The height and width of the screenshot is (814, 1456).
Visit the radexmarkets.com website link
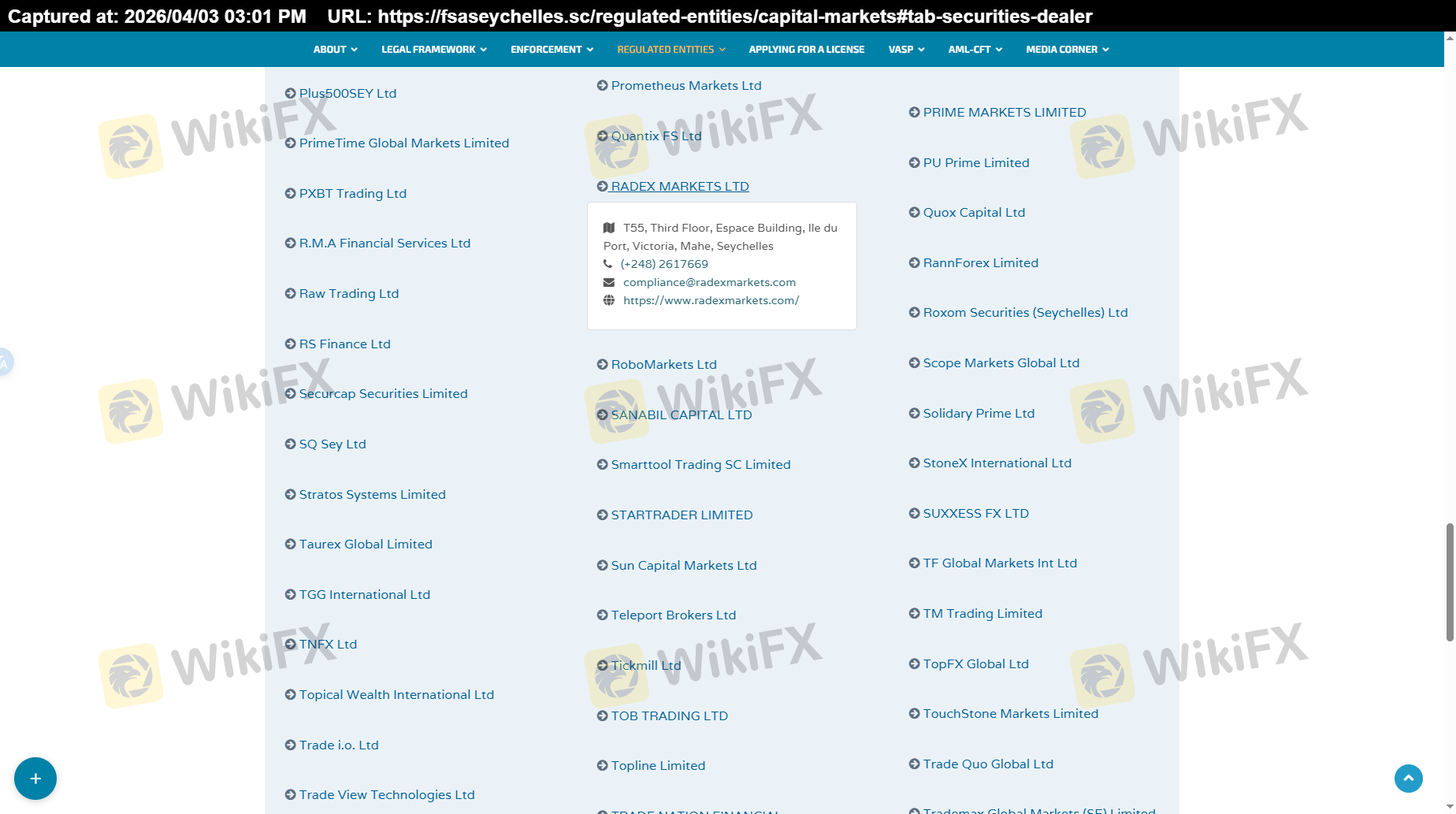[x=711, y=300]
